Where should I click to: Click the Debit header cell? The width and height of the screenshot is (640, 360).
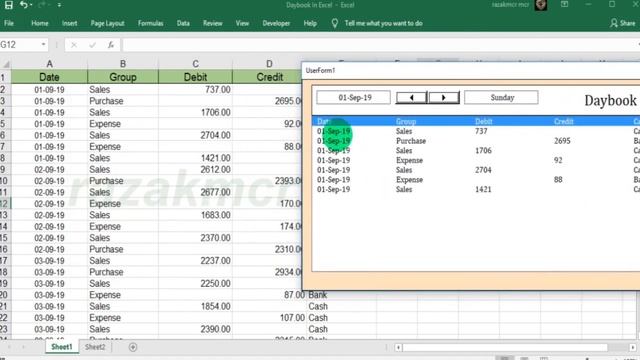(x=196, y=77)
